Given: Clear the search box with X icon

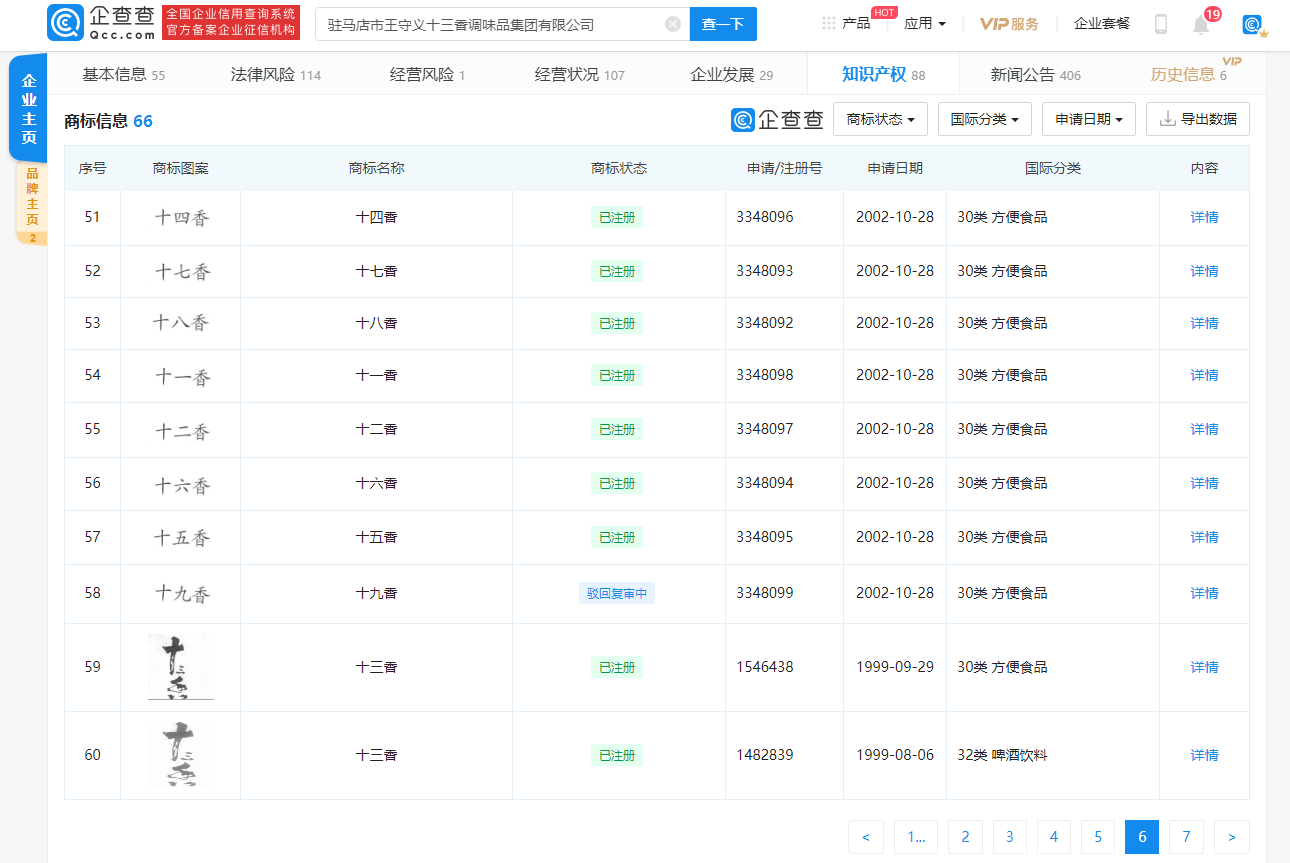Looking at the screenshot, I should pos(673,24).
